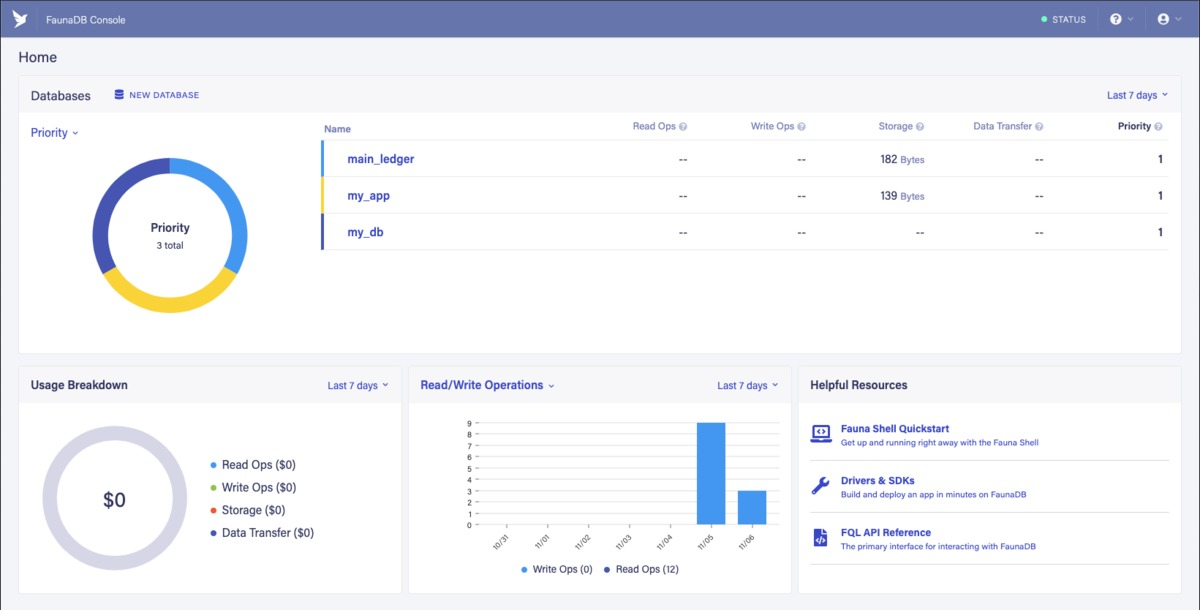The image size is (1200, 610).
Task: Click the FQL API Reference document icon
Action: (820, 538)
